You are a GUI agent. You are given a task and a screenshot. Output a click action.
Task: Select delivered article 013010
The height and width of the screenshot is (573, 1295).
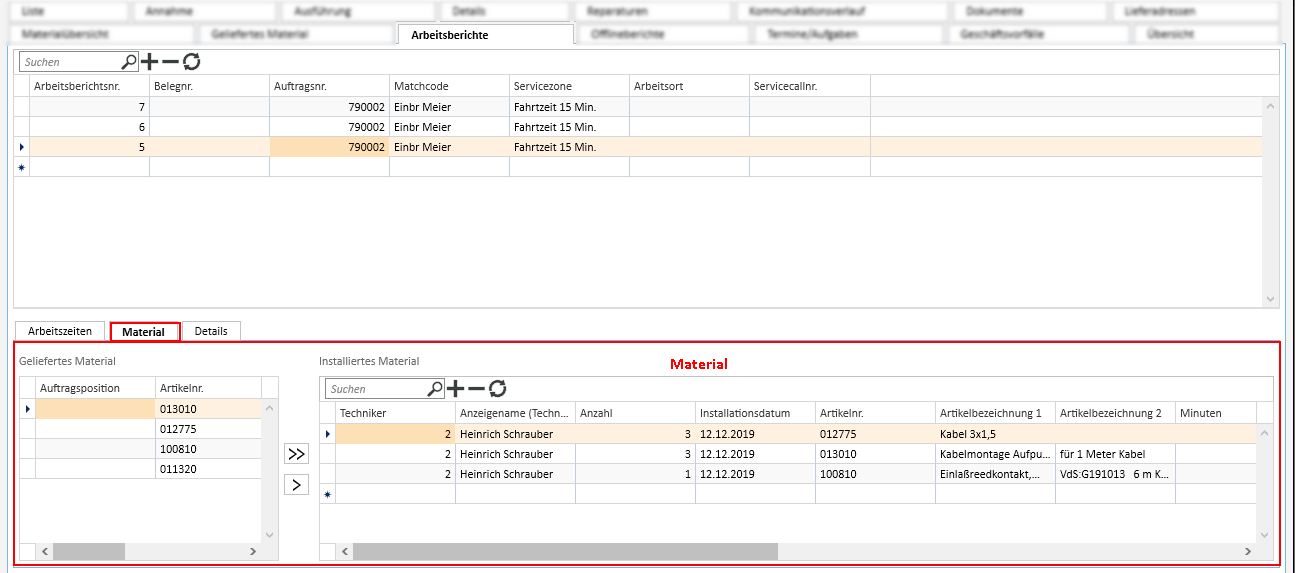(x=208, y=409)
